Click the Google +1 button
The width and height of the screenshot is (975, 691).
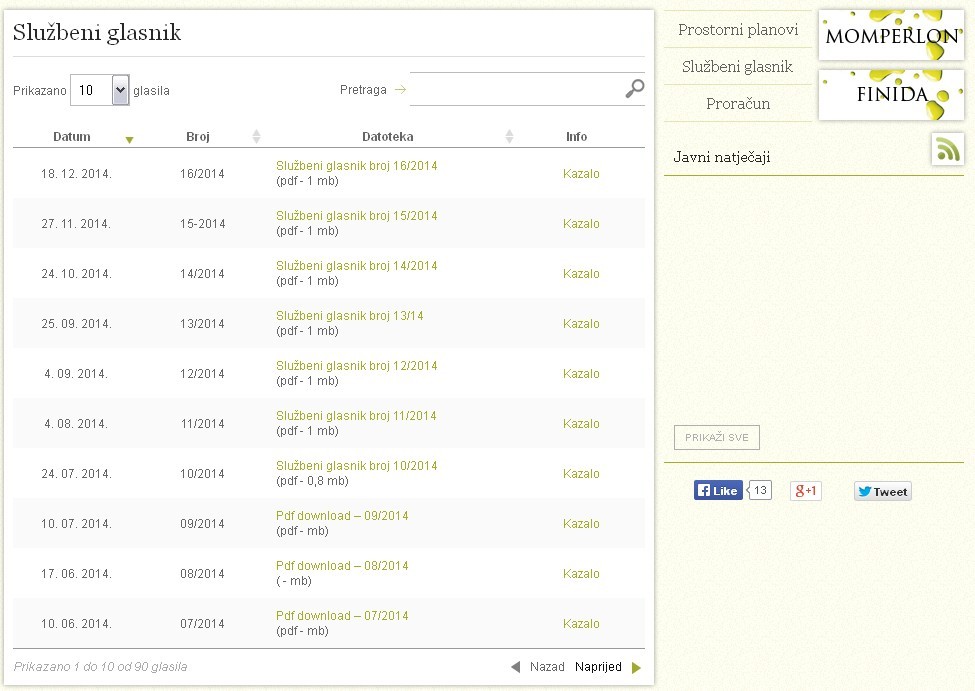[x=806, y=491]
